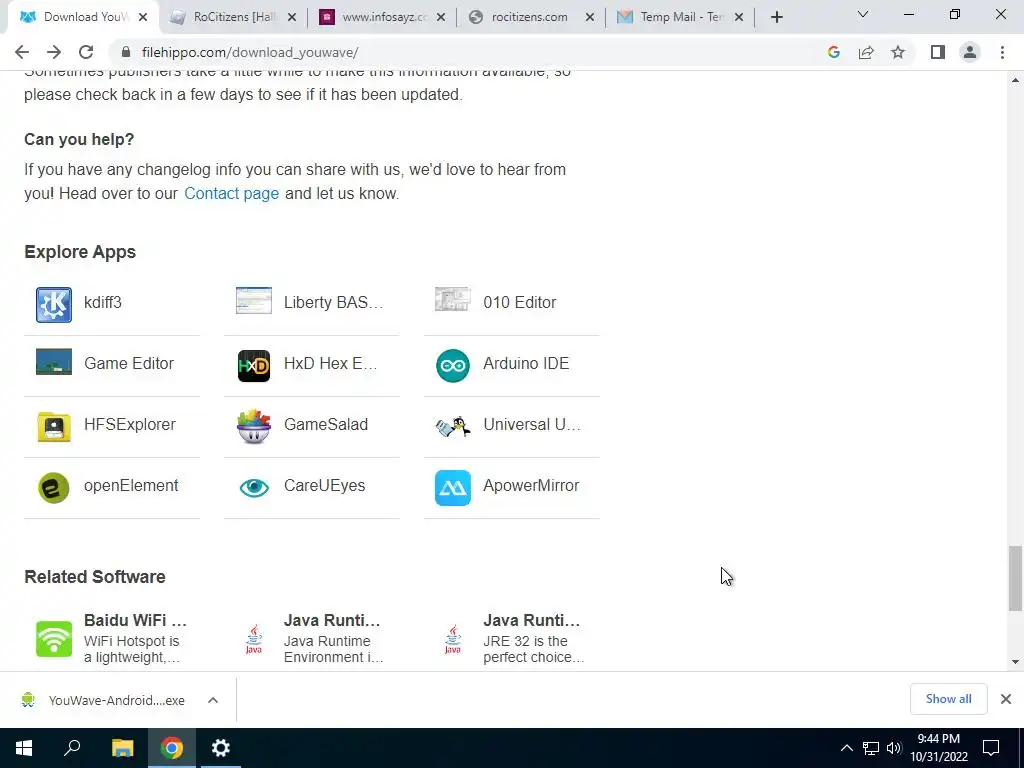The height and width of the screenshot is (768, 1024).
Task: Click the page vertical scrollbar thumb
Action: [x=1015, y=579]
